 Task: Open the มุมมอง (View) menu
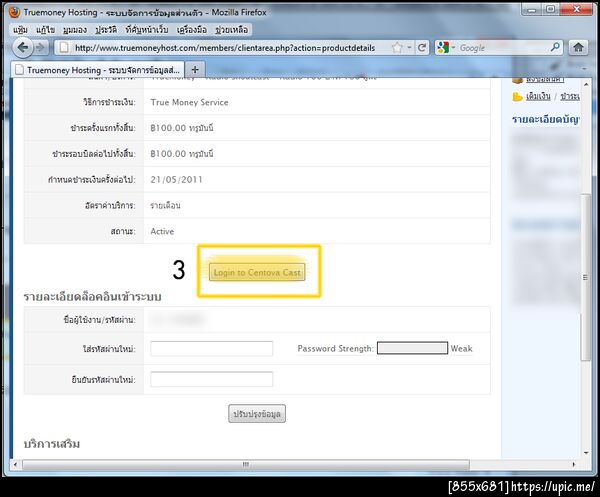click(x=75, y=29)
